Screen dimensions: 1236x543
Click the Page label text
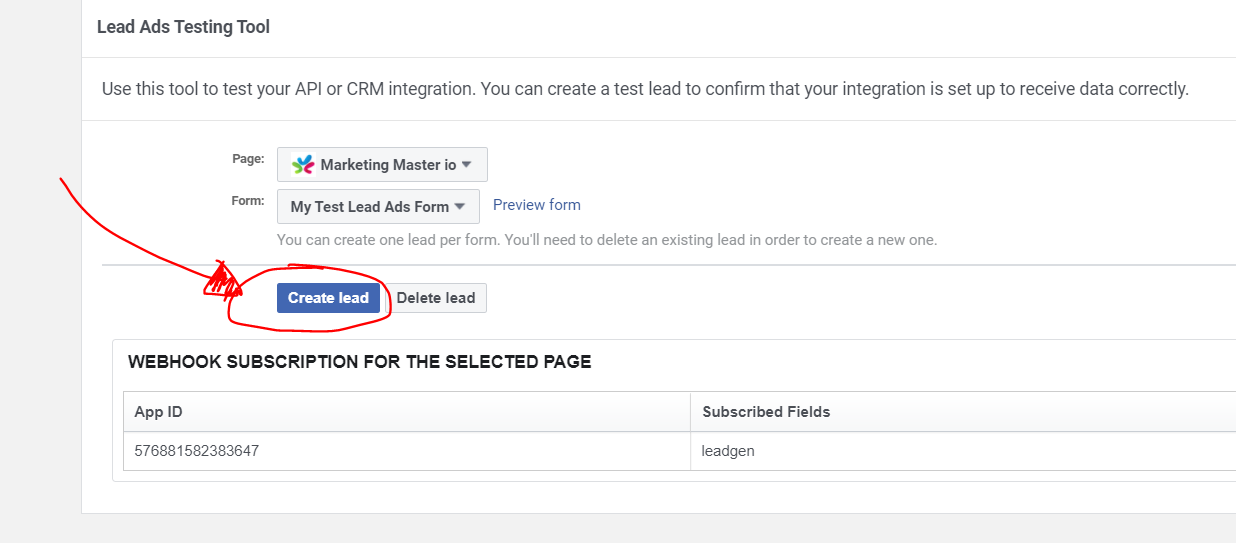248,158
